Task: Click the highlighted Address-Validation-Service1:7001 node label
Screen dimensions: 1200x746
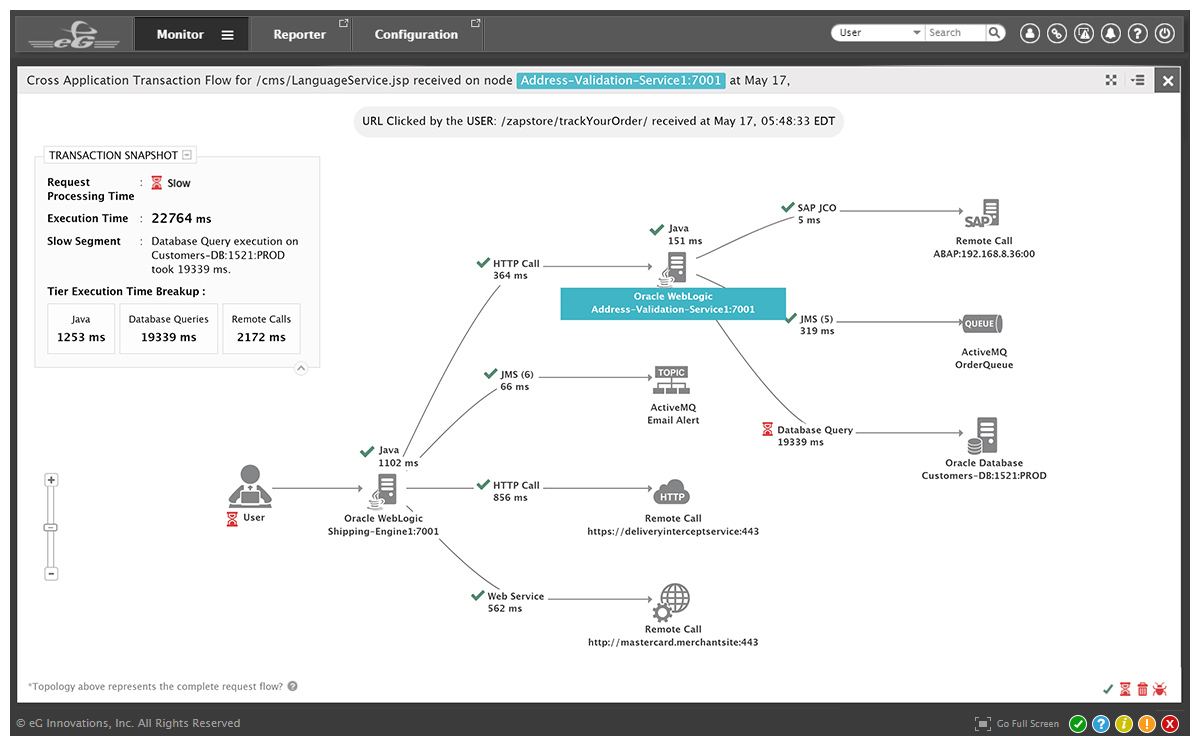Action: 673,304
